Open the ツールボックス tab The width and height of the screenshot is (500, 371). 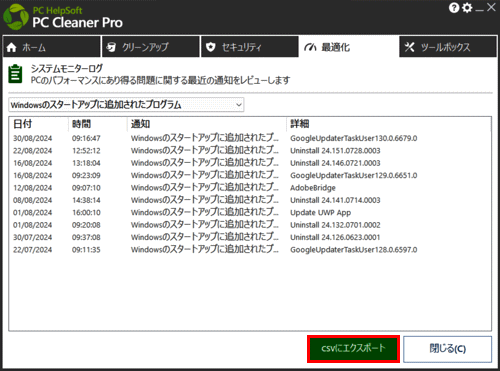coord(448,47)
